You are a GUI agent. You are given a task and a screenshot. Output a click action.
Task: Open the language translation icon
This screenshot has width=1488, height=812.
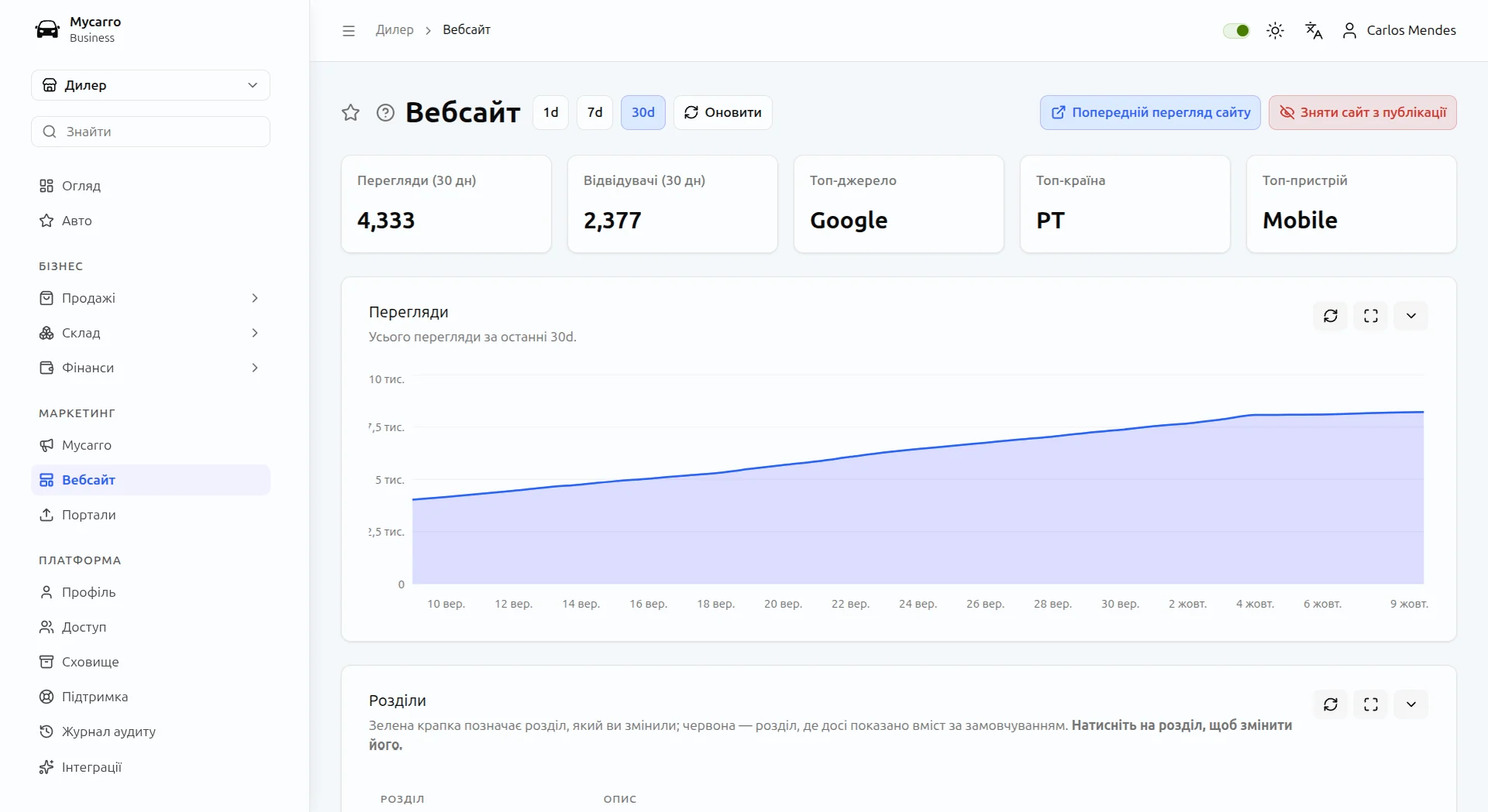point(1314,31)
